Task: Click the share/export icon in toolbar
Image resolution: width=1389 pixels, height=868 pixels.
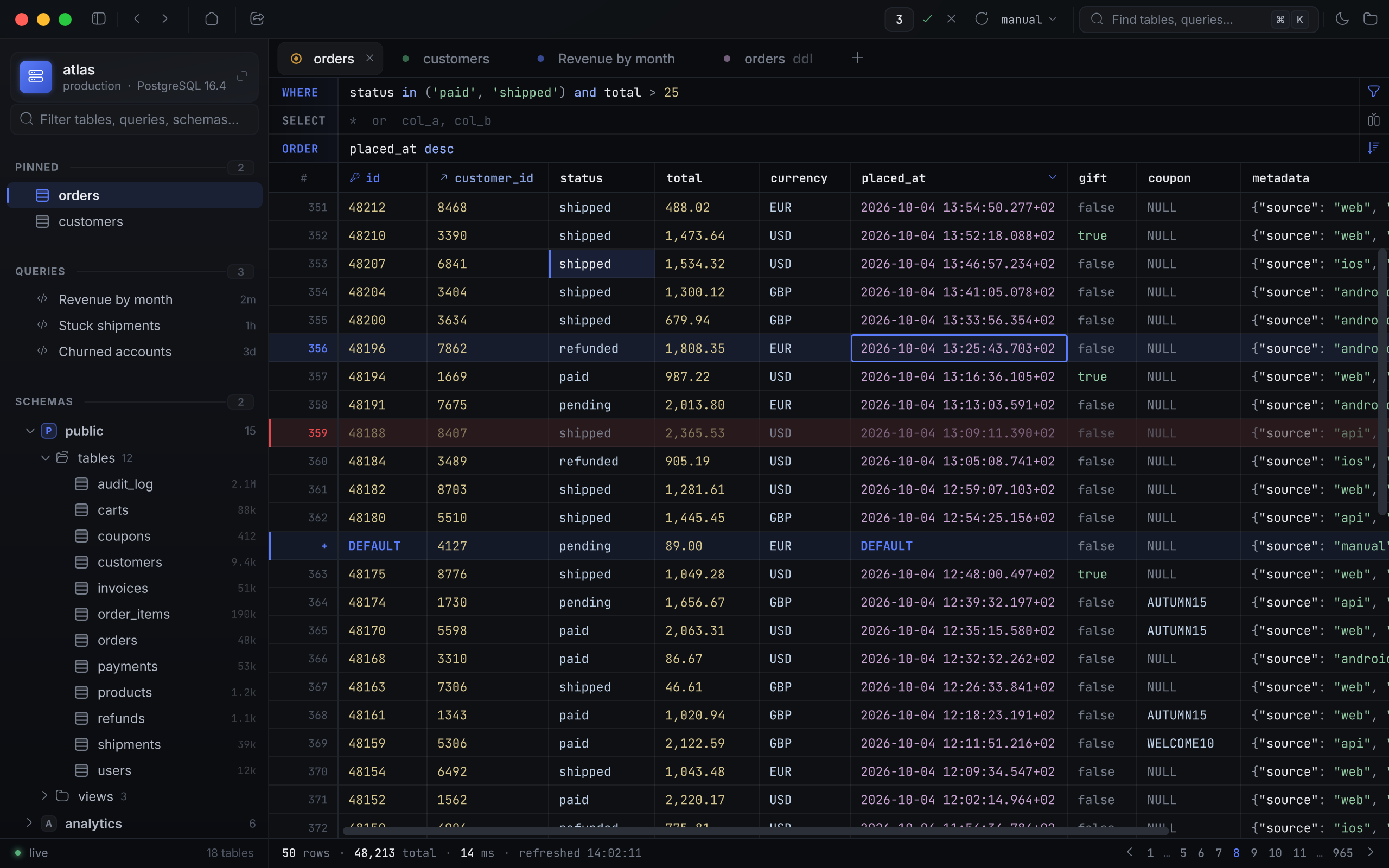Action: click(x=257, y=19)
